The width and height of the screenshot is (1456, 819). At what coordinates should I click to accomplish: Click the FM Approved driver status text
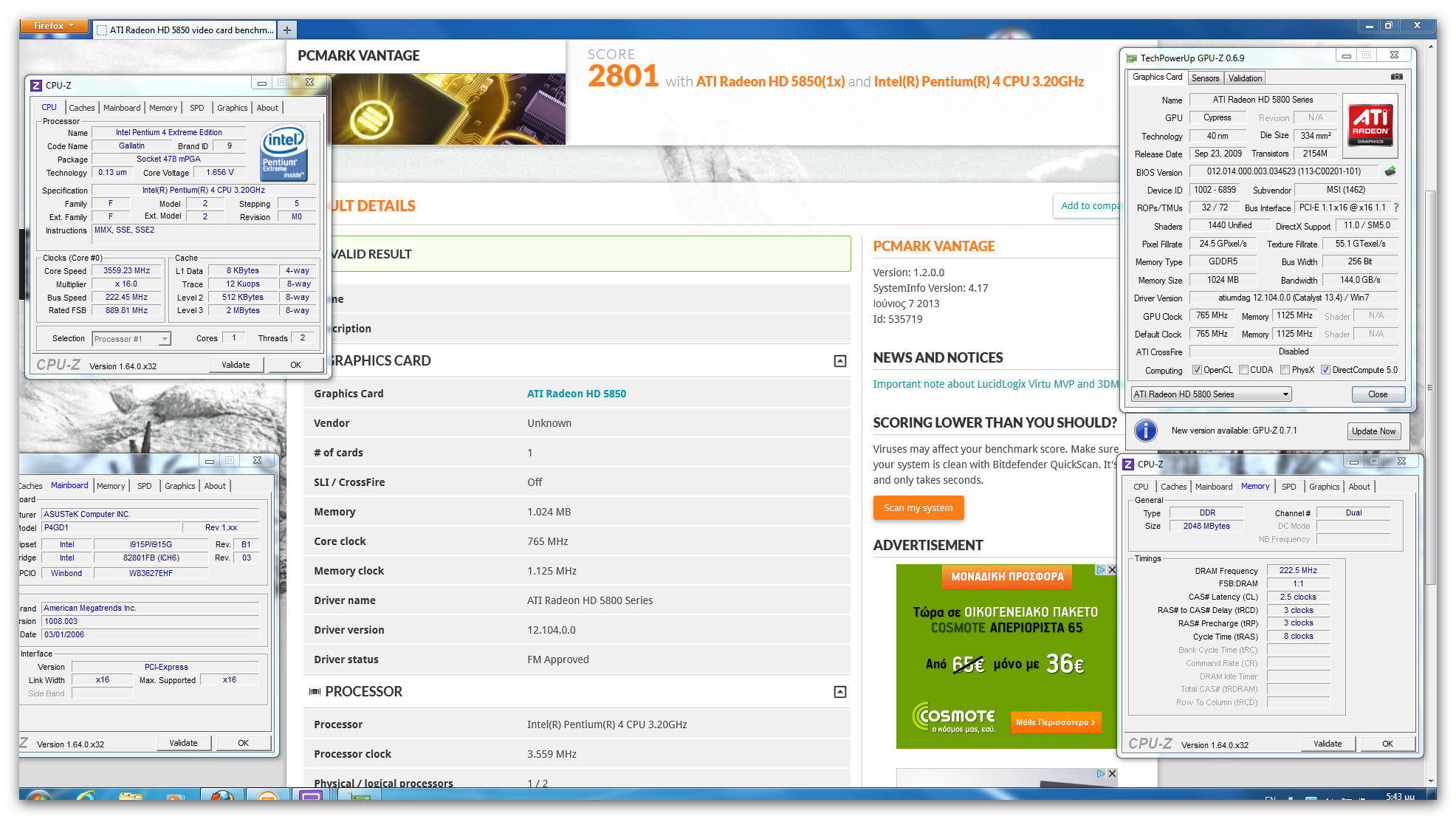pyautogui.click(x=557, y=659)
